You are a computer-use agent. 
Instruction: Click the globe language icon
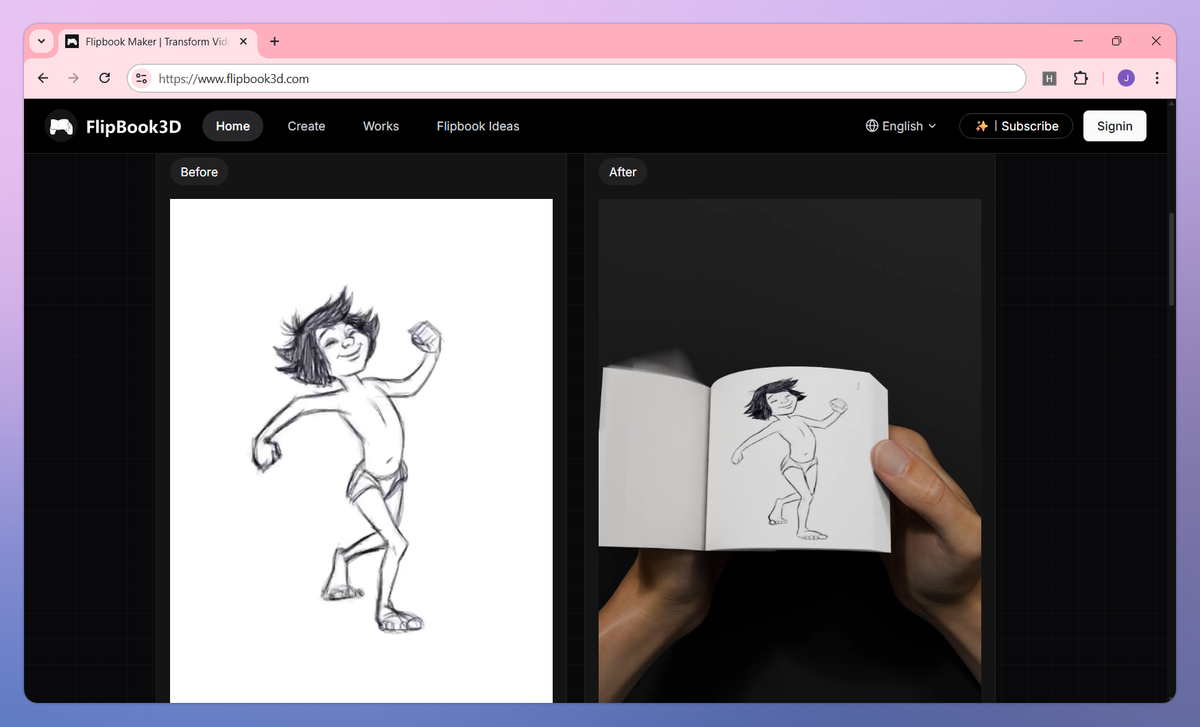[872, 126]
